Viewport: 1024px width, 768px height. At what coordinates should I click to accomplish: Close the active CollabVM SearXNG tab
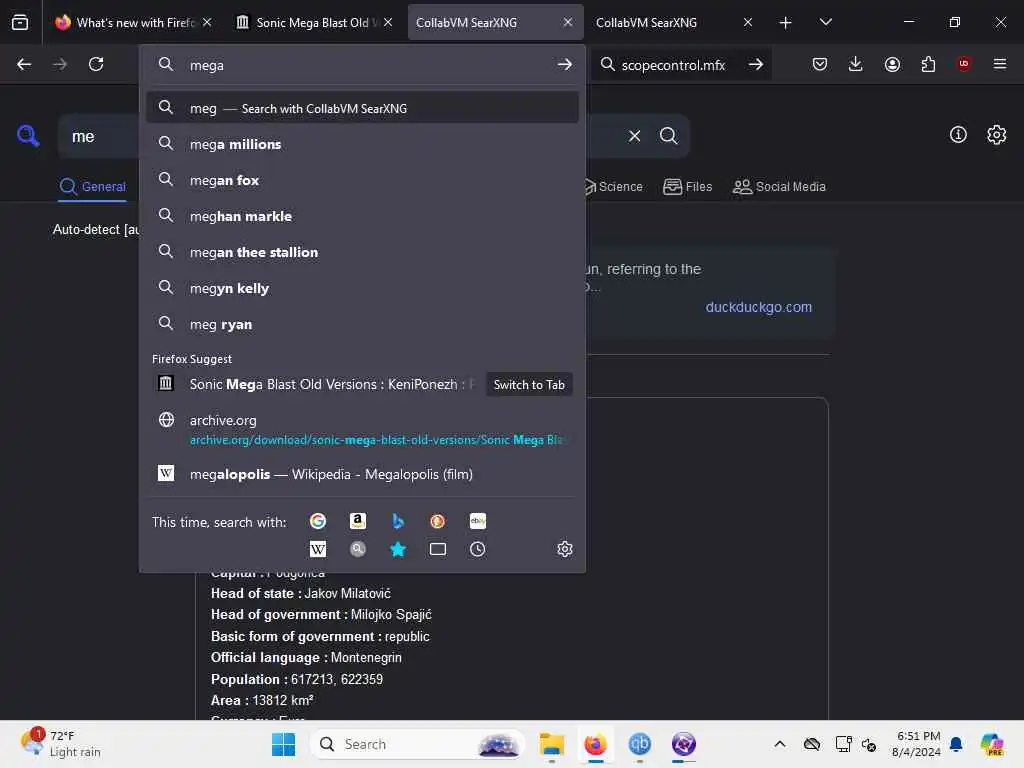568,22
